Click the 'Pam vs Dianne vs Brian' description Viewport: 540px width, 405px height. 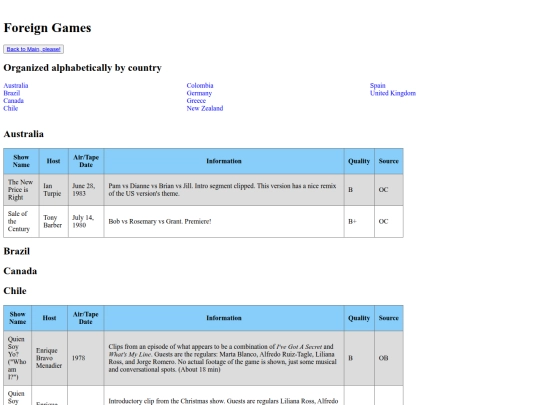tap(224, 190)
